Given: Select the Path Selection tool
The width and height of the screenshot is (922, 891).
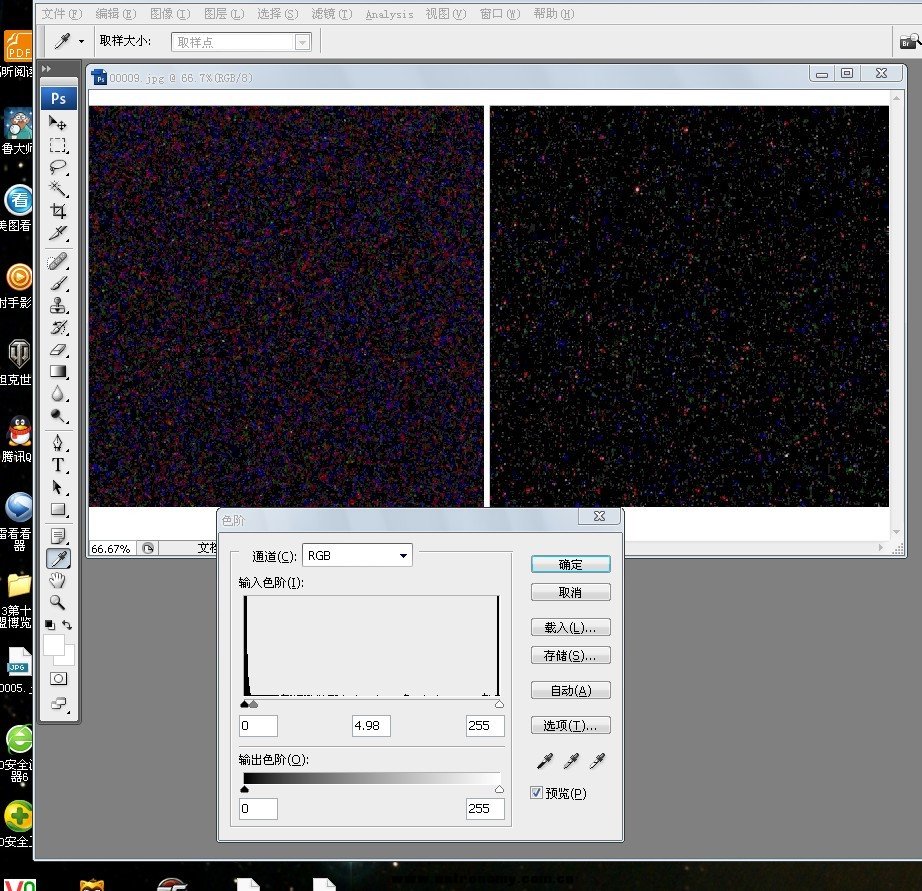Looking at the screenshot, I should (x=58, y=488).
